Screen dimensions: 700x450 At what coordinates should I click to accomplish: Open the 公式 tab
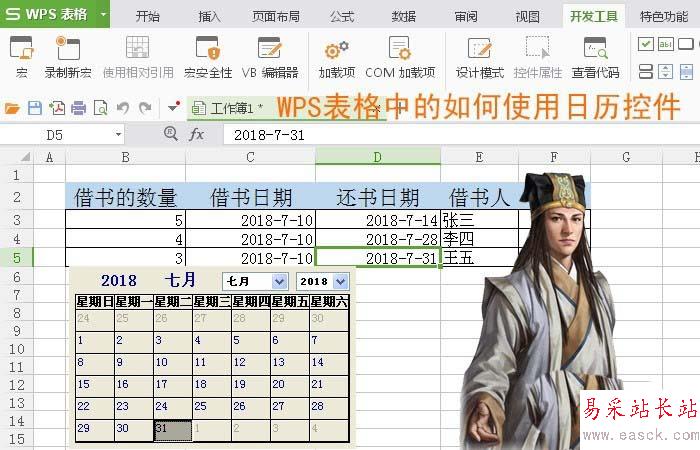[x=342, y=17]
